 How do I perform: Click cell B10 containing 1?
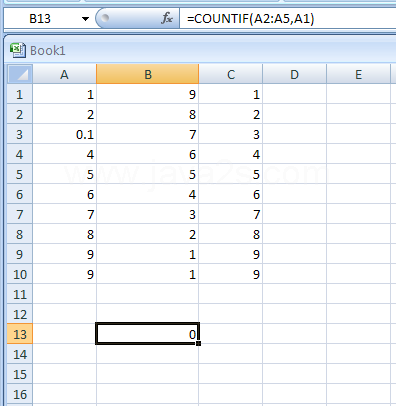[148, 274]
